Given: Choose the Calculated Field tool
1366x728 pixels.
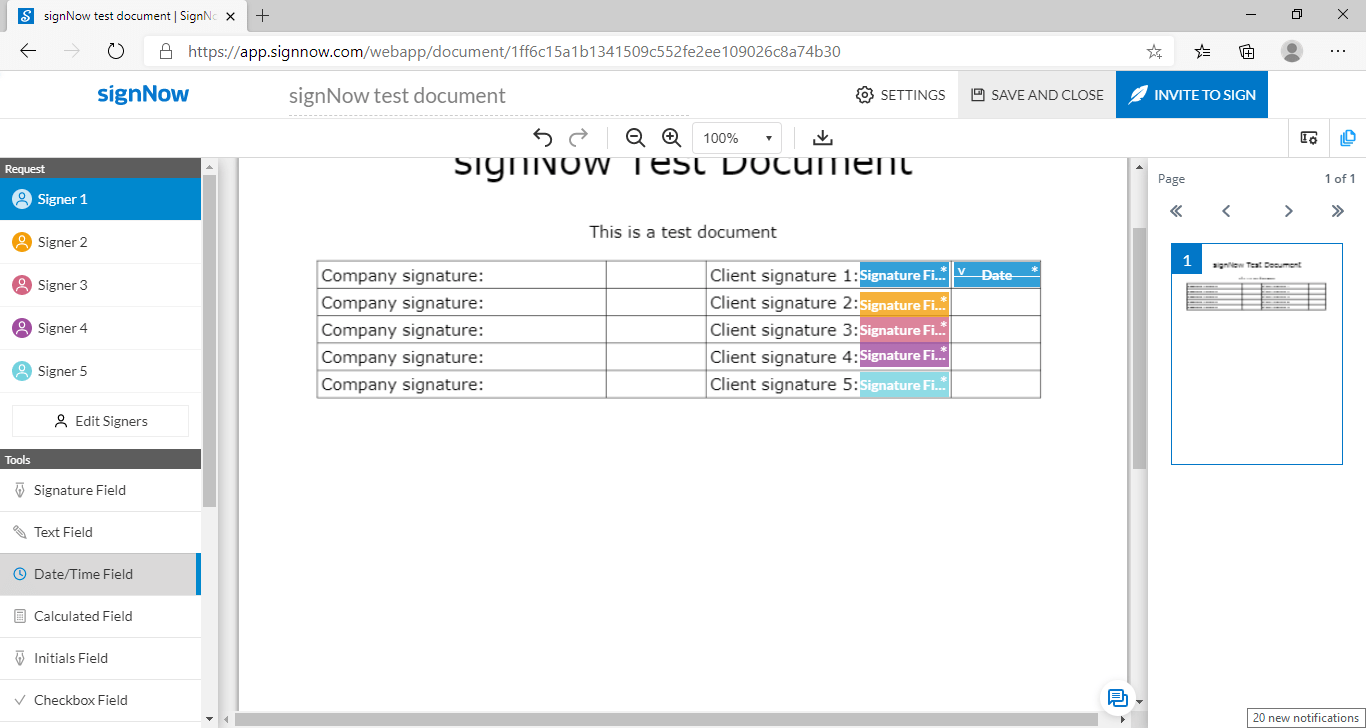Looking at the screenshot, I should point(100,616).
